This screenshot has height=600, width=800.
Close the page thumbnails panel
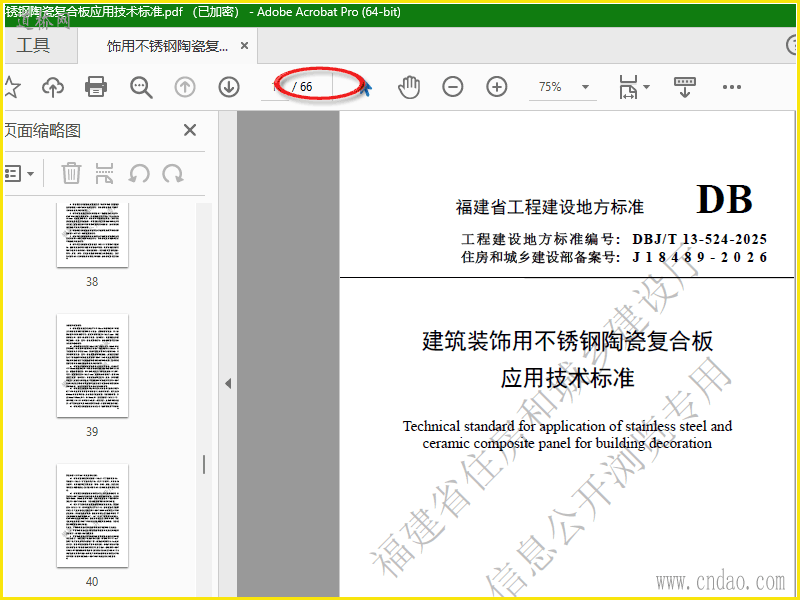click(x=190, y=130)
